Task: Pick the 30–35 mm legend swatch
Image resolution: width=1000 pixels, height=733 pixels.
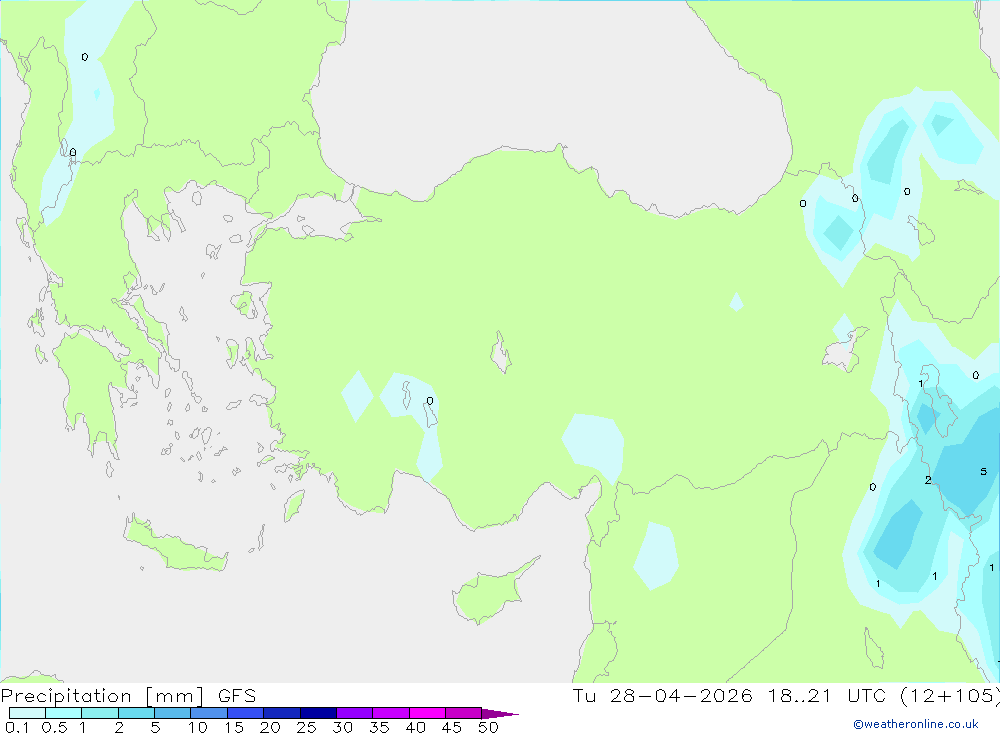Action: click(x=354, y=713)
